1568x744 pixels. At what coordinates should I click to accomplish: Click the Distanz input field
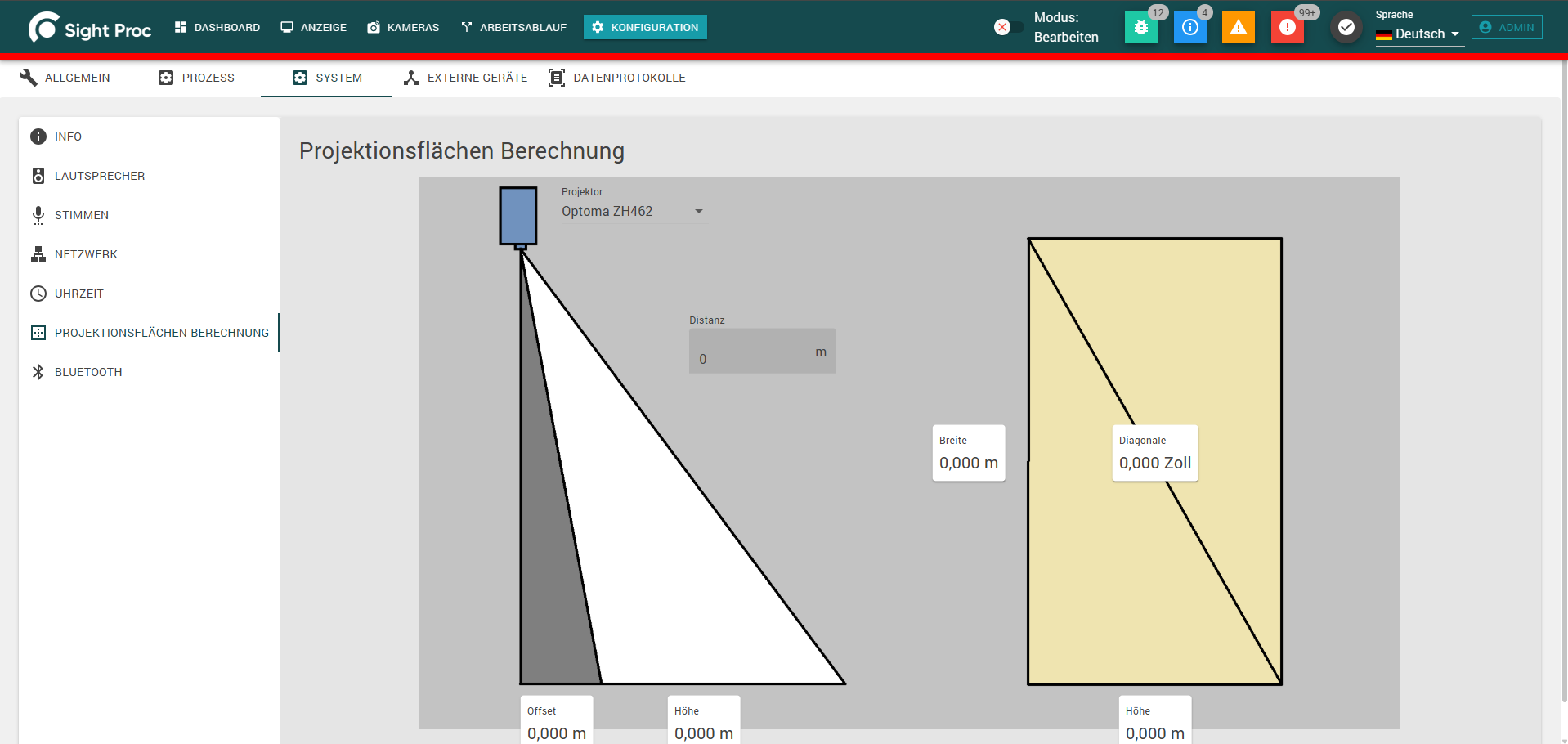point(762,352)
